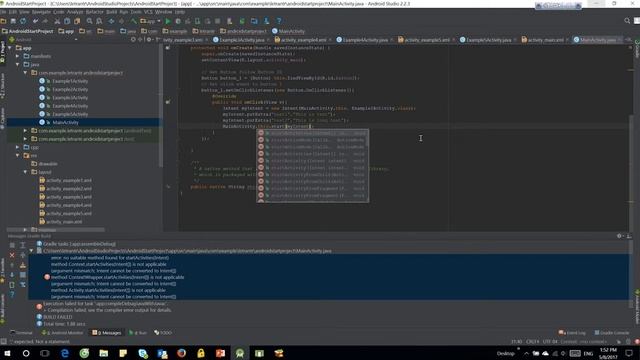Click AndroidStartProject in the breadcrumb bar
This screenshot has width=640, height=360.
[x=27, y=31]
